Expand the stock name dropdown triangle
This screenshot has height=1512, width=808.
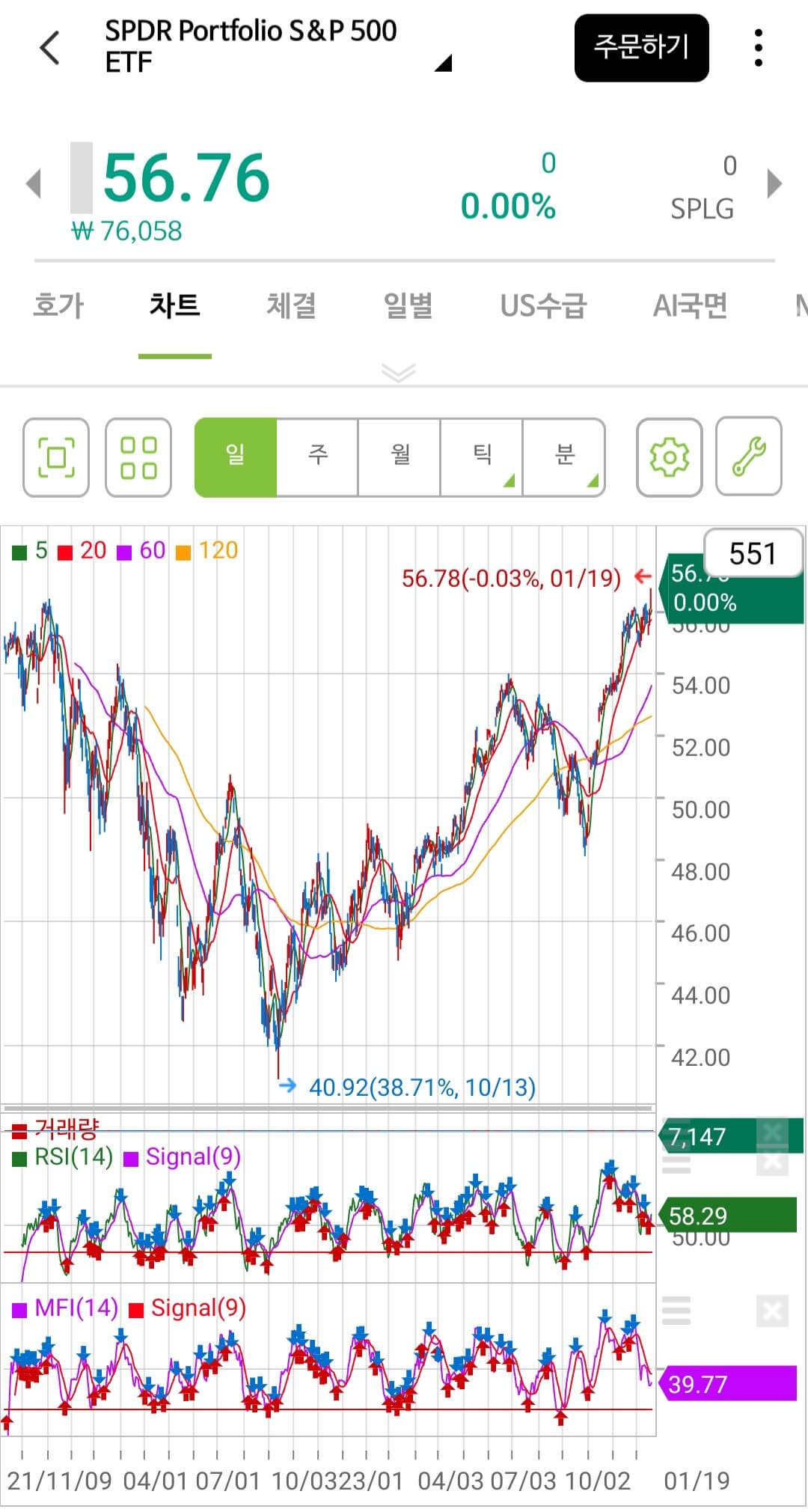click(443, 63)
